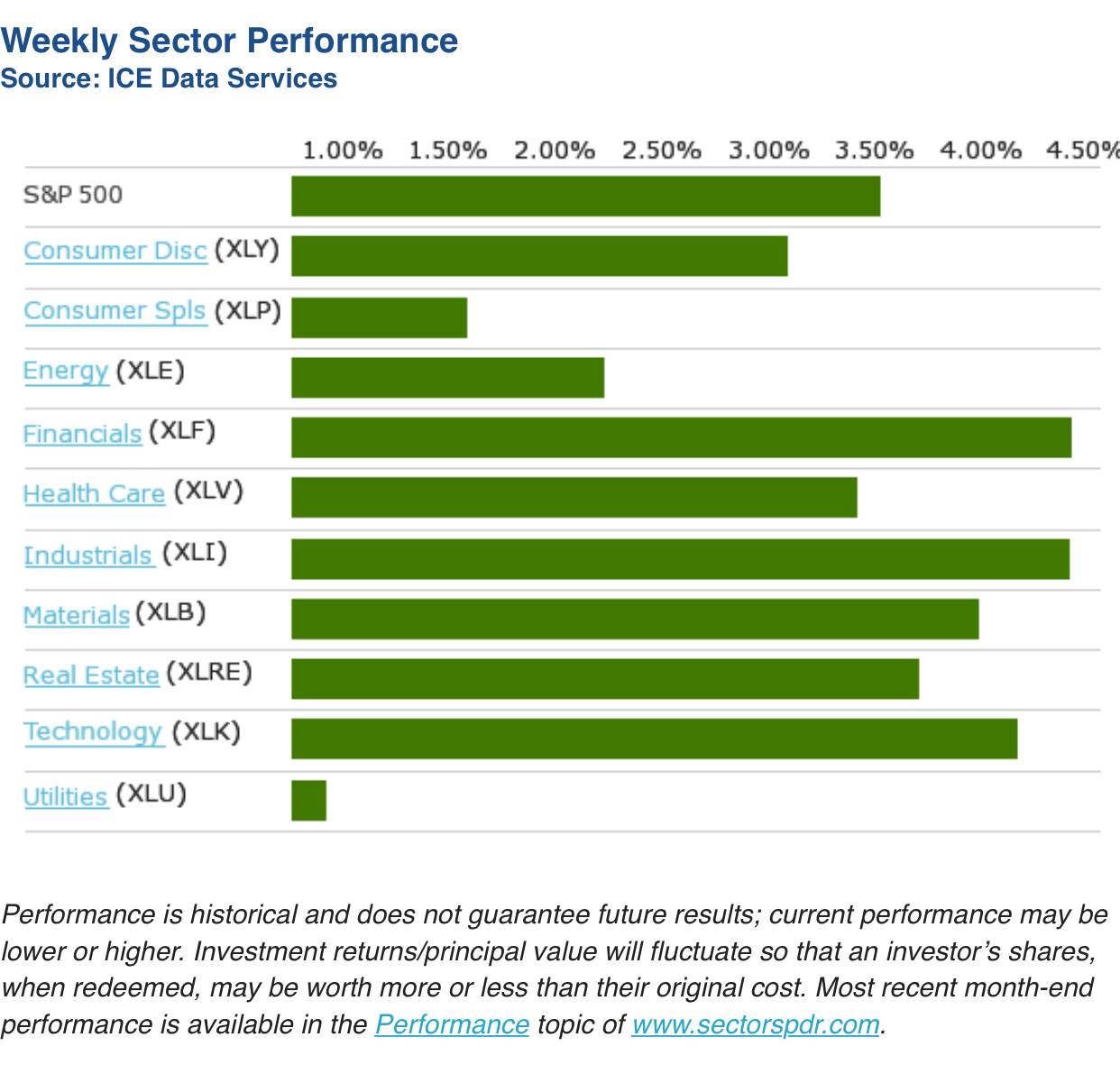This screenshot has height=1074, width=1120.
Task: Select the Financials sector link
Action: pyautogui.click(x=82, y=434)
